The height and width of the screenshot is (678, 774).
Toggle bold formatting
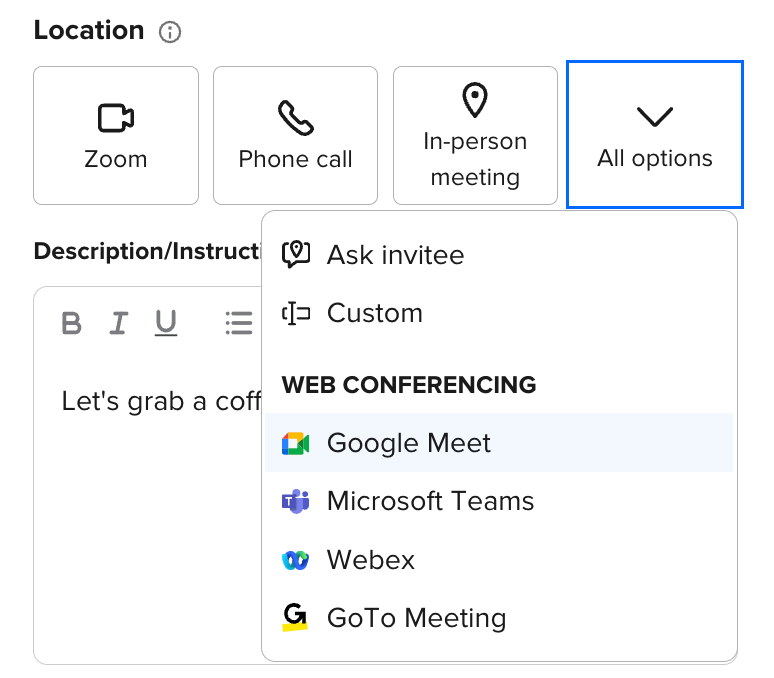[71, 322]
